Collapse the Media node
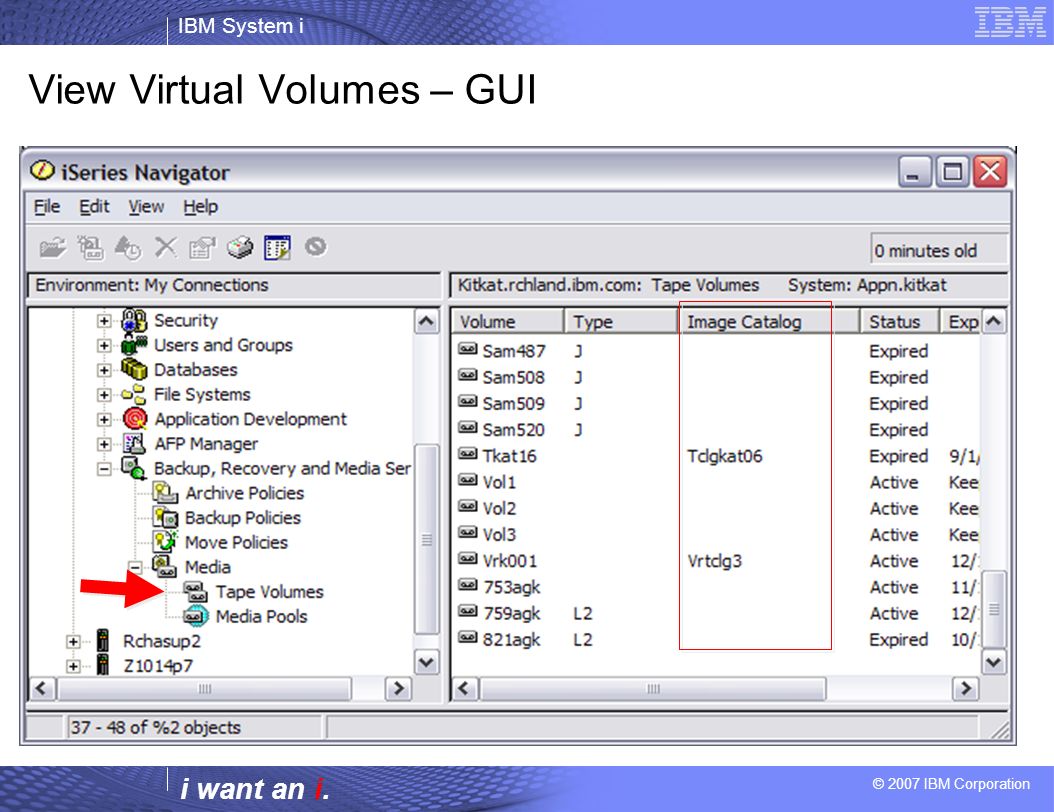 (135, 567)
